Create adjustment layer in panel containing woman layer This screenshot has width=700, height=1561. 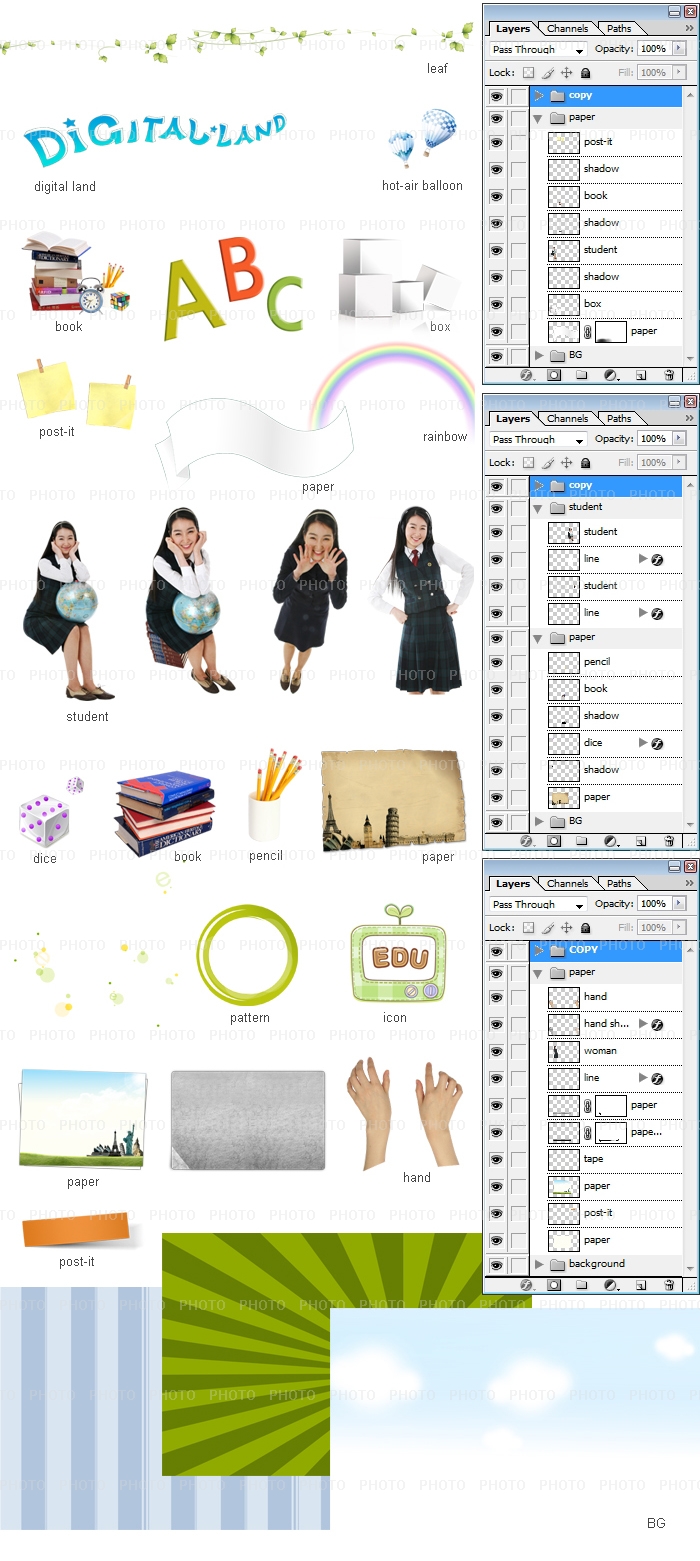(610, 1285)
